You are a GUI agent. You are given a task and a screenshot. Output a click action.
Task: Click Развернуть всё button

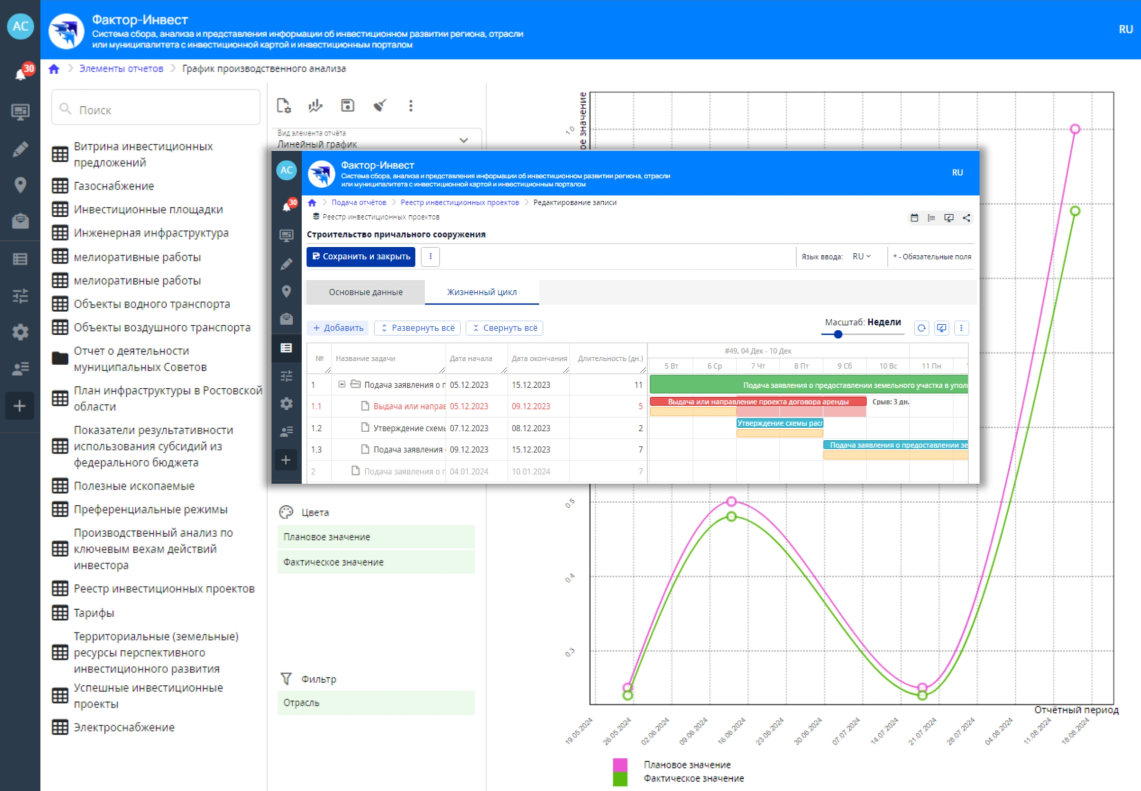point(418,328)
